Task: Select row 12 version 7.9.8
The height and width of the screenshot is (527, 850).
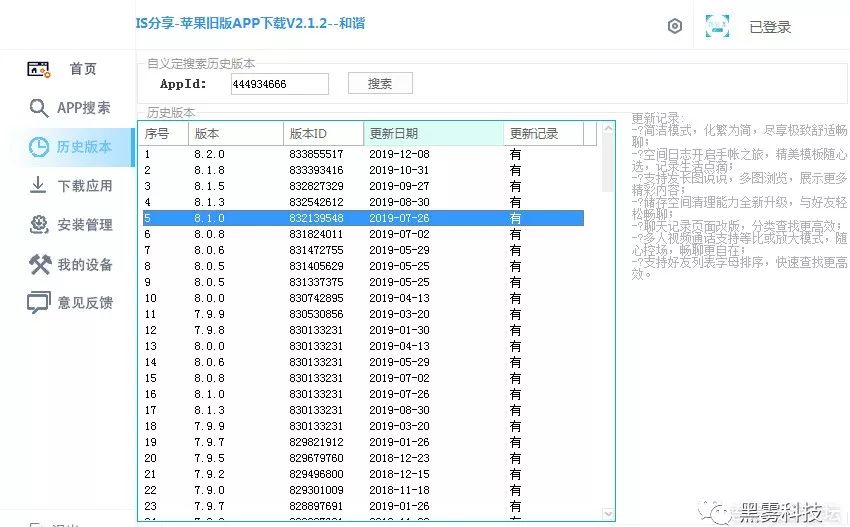Action: 363,330
